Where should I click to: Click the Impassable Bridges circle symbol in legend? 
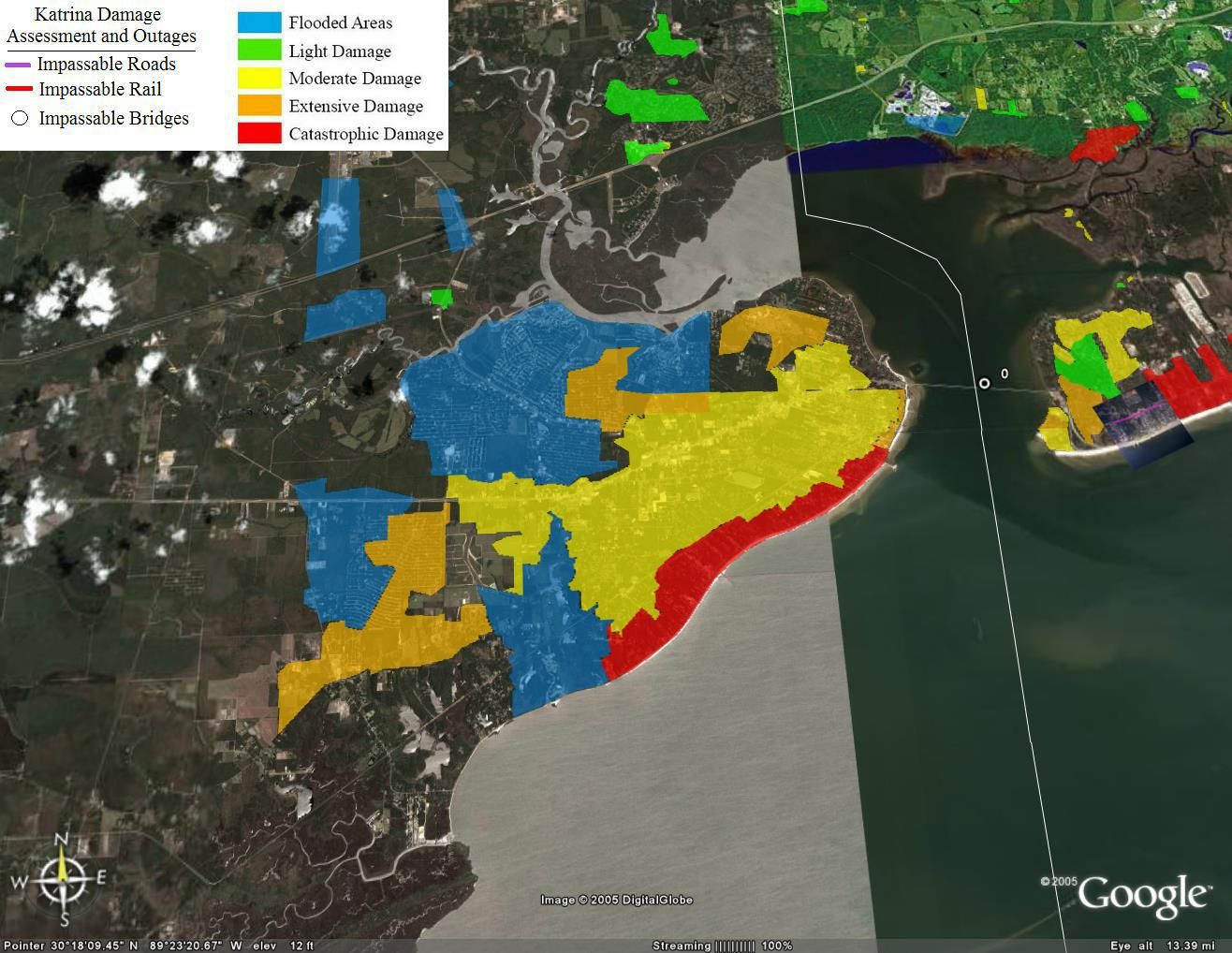(x=19, y=119)
